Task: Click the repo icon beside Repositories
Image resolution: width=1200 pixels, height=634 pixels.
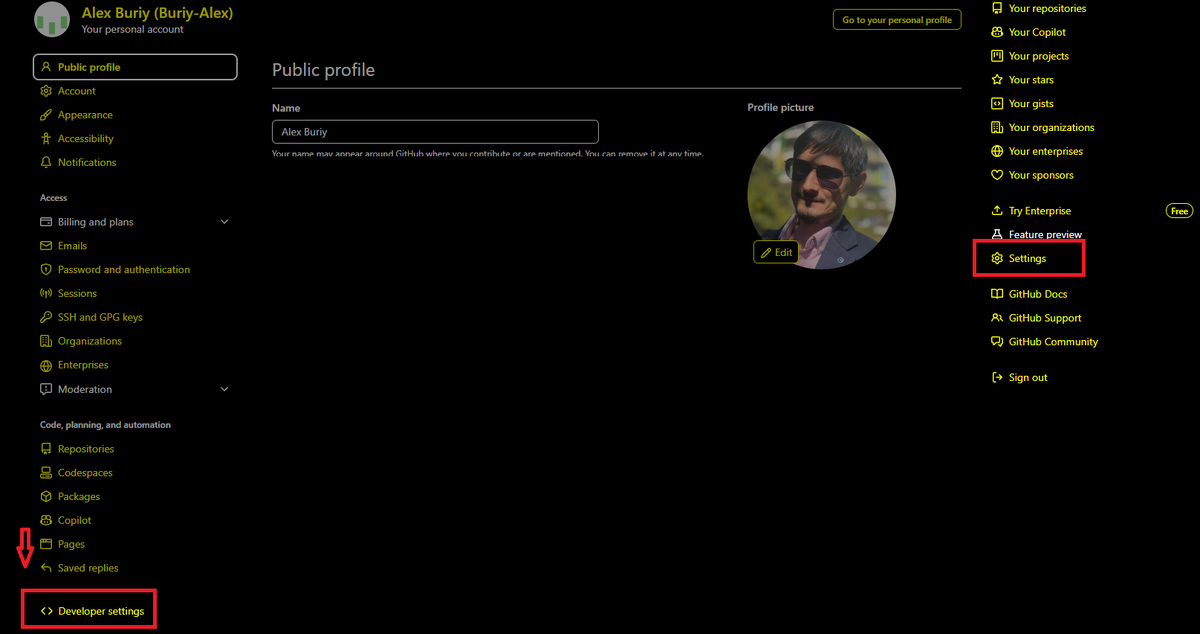Action: 46,449
